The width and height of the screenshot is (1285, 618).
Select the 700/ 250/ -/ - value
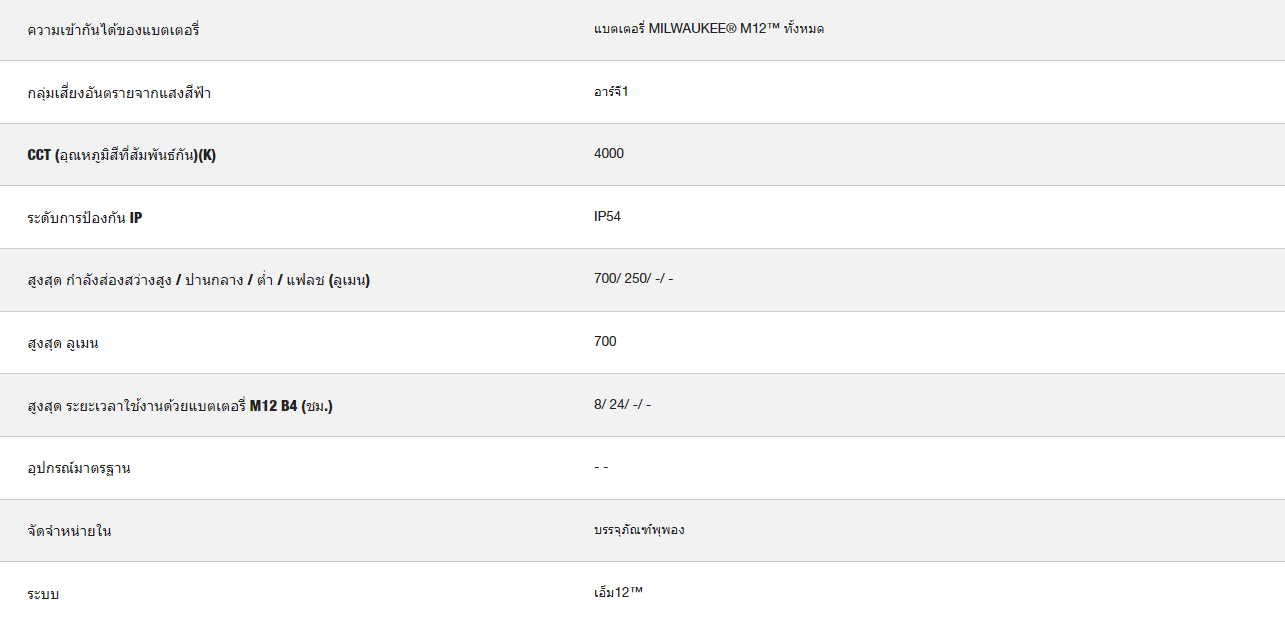coord(633,278)
